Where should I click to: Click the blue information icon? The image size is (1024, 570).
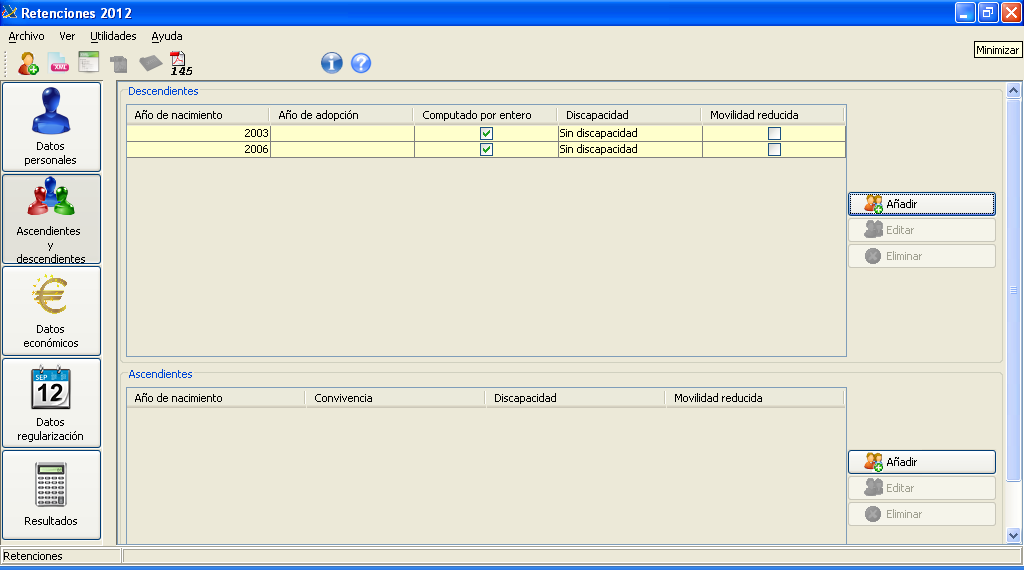[x=331, y=63]
